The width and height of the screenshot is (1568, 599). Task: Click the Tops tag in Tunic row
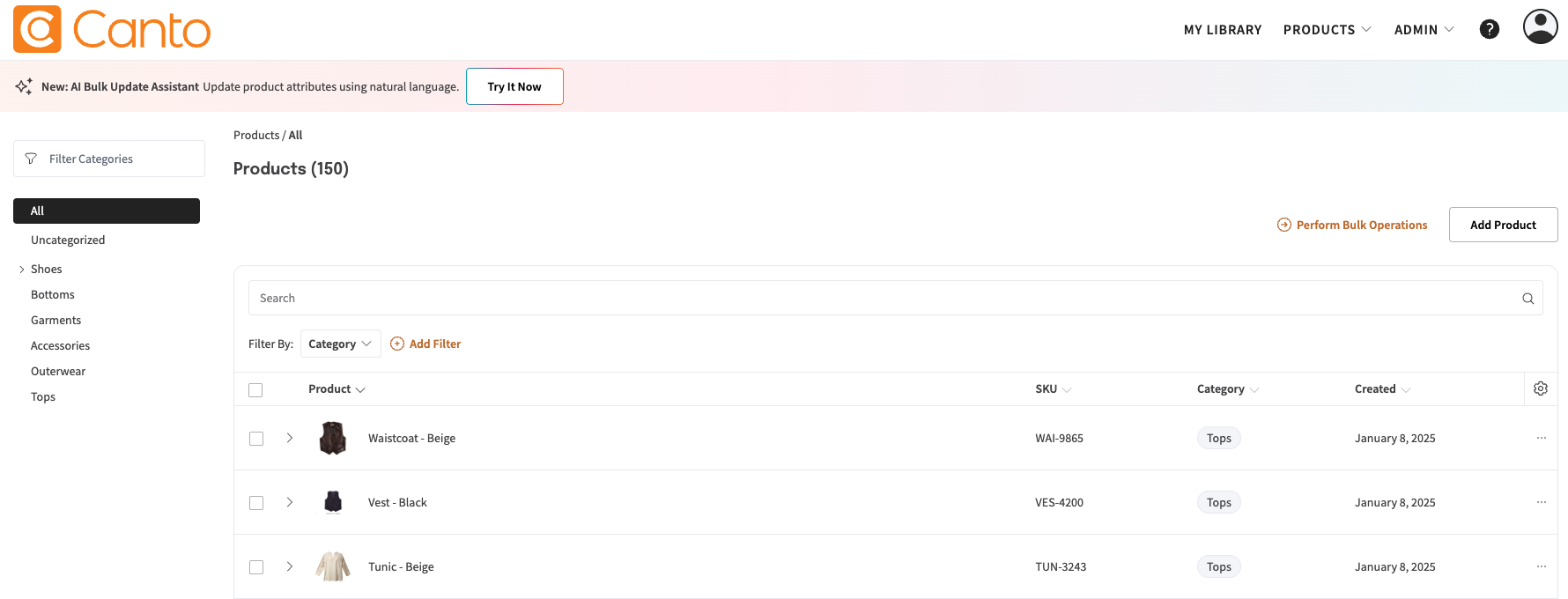coord(1219,566)
